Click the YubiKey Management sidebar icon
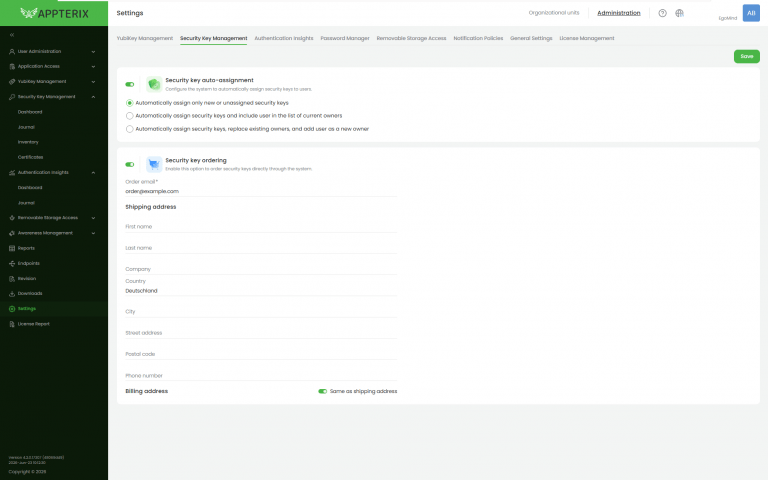Viewport: 768px width, 480px height. point(12,81)
